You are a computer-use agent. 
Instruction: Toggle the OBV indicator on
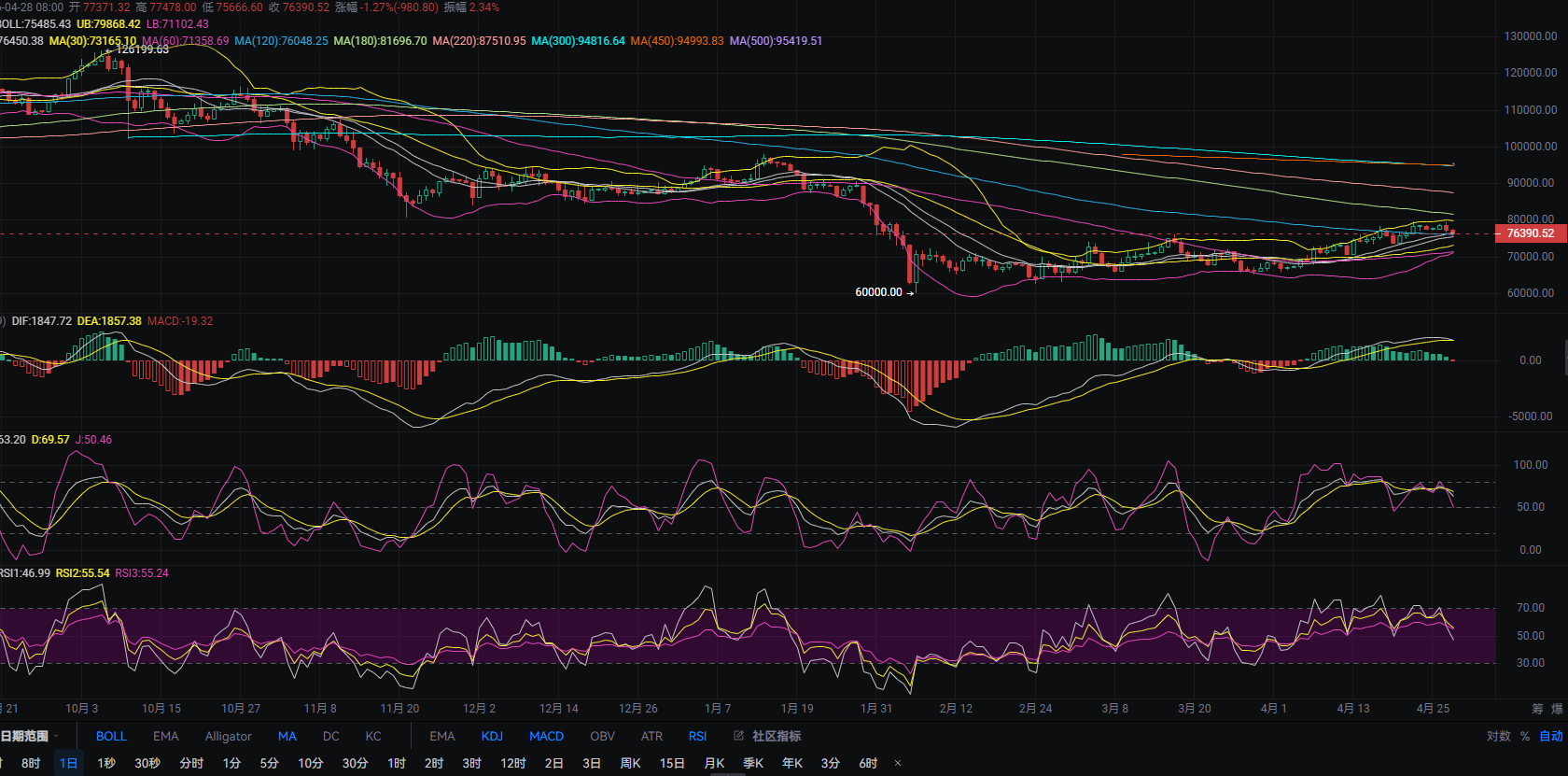coord(602,736)
